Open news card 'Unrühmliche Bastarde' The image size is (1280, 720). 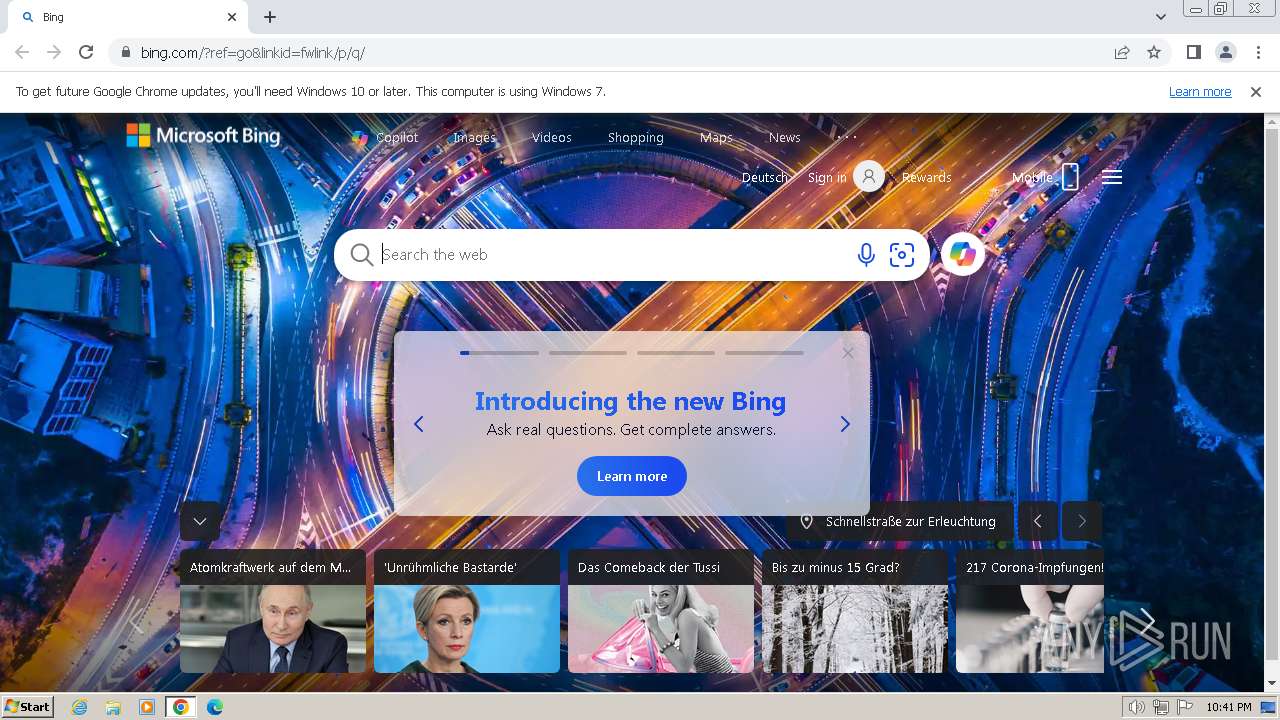tap(467, 611)
